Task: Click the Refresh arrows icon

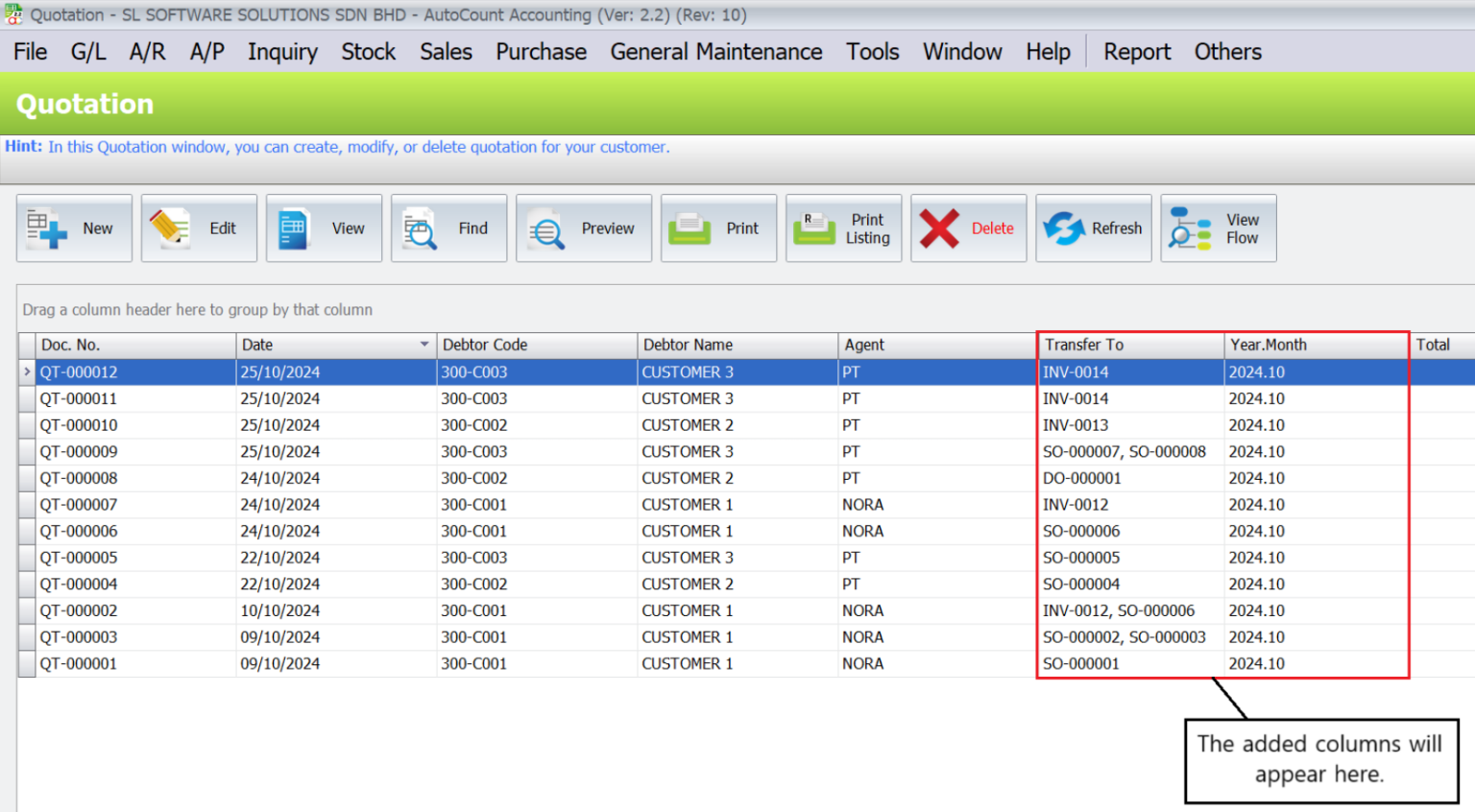Action: (x=1064, y=228)
